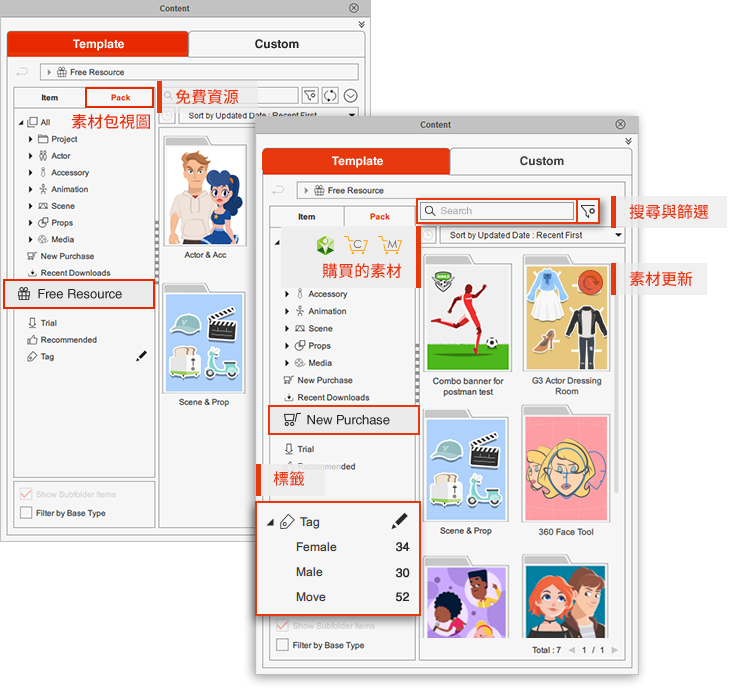Check Filter by Base Type in back panel
Screen dimensions: 755x688
coord(26,513)
